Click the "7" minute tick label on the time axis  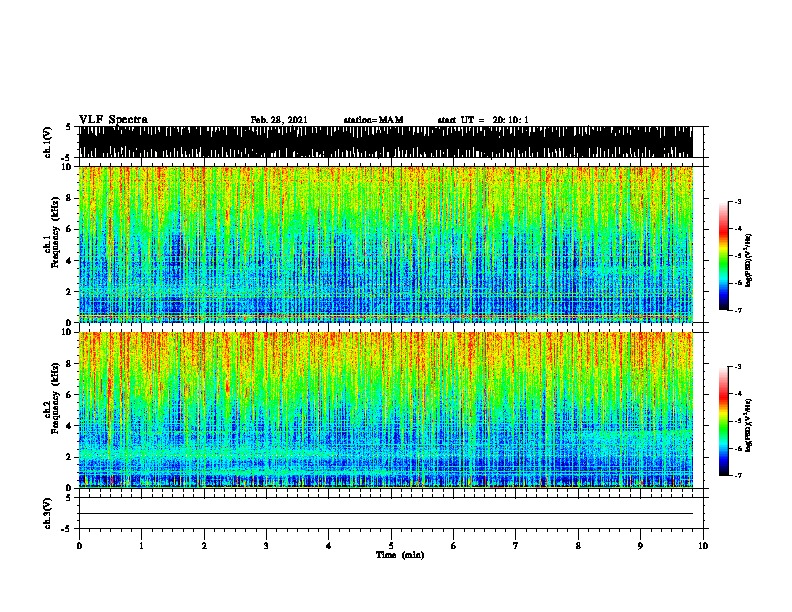point(516,546)
